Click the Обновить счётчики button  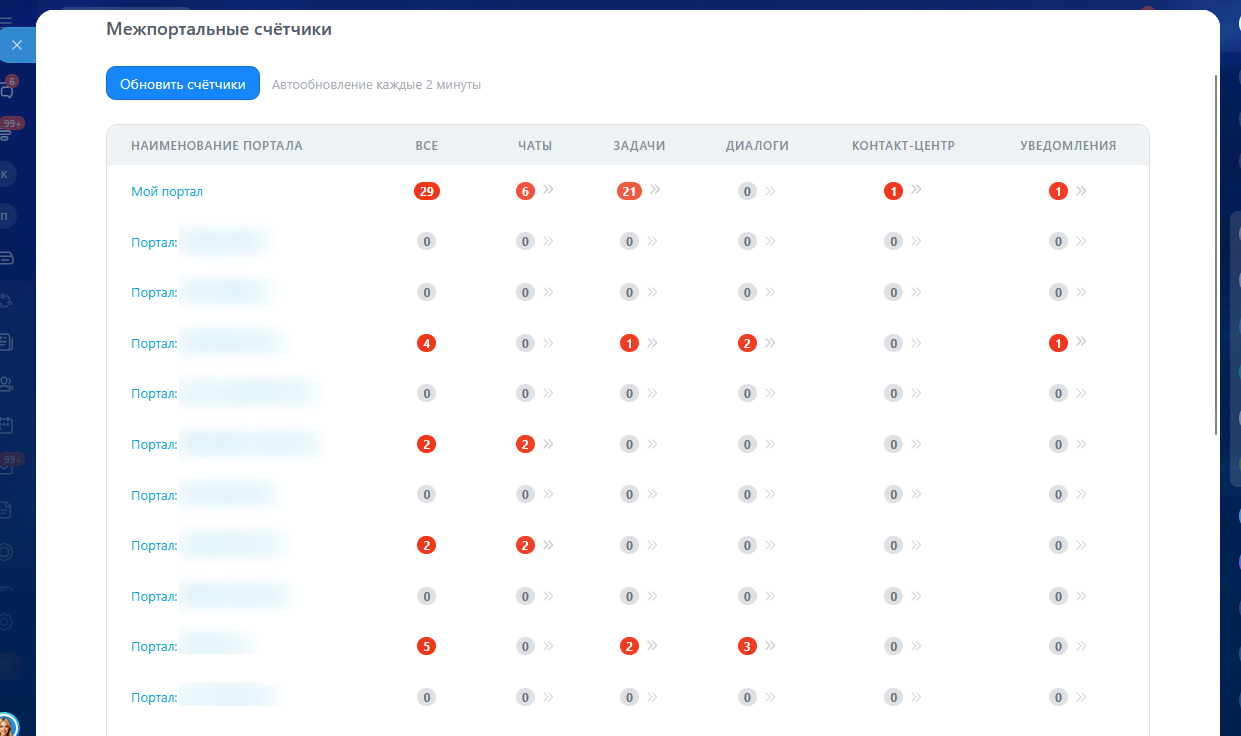[183, 84]
